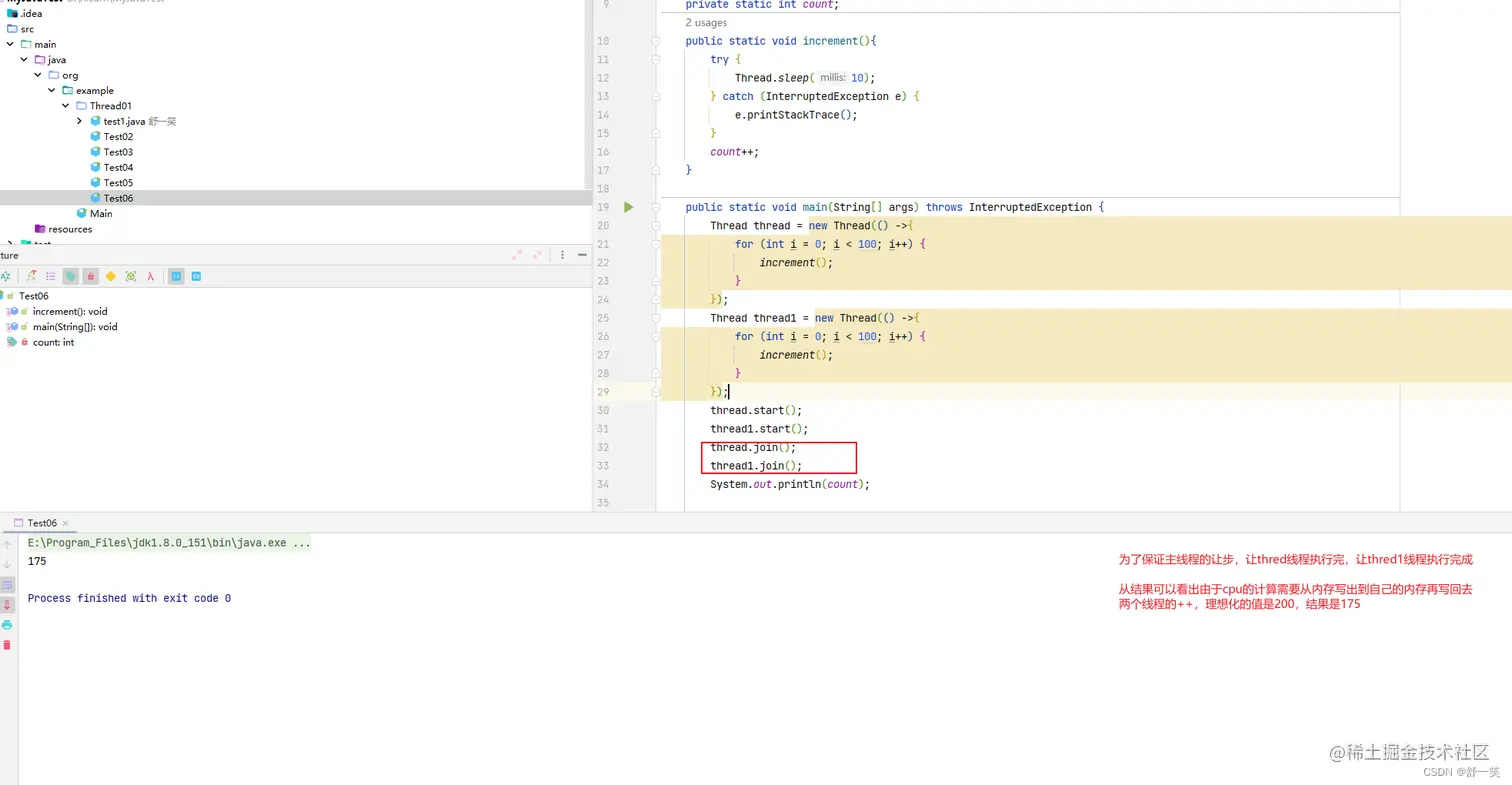This screenshot has height=785, width=1512.
Task: Fold the main method in editor gutter
Action: click(x=656, y=207)
